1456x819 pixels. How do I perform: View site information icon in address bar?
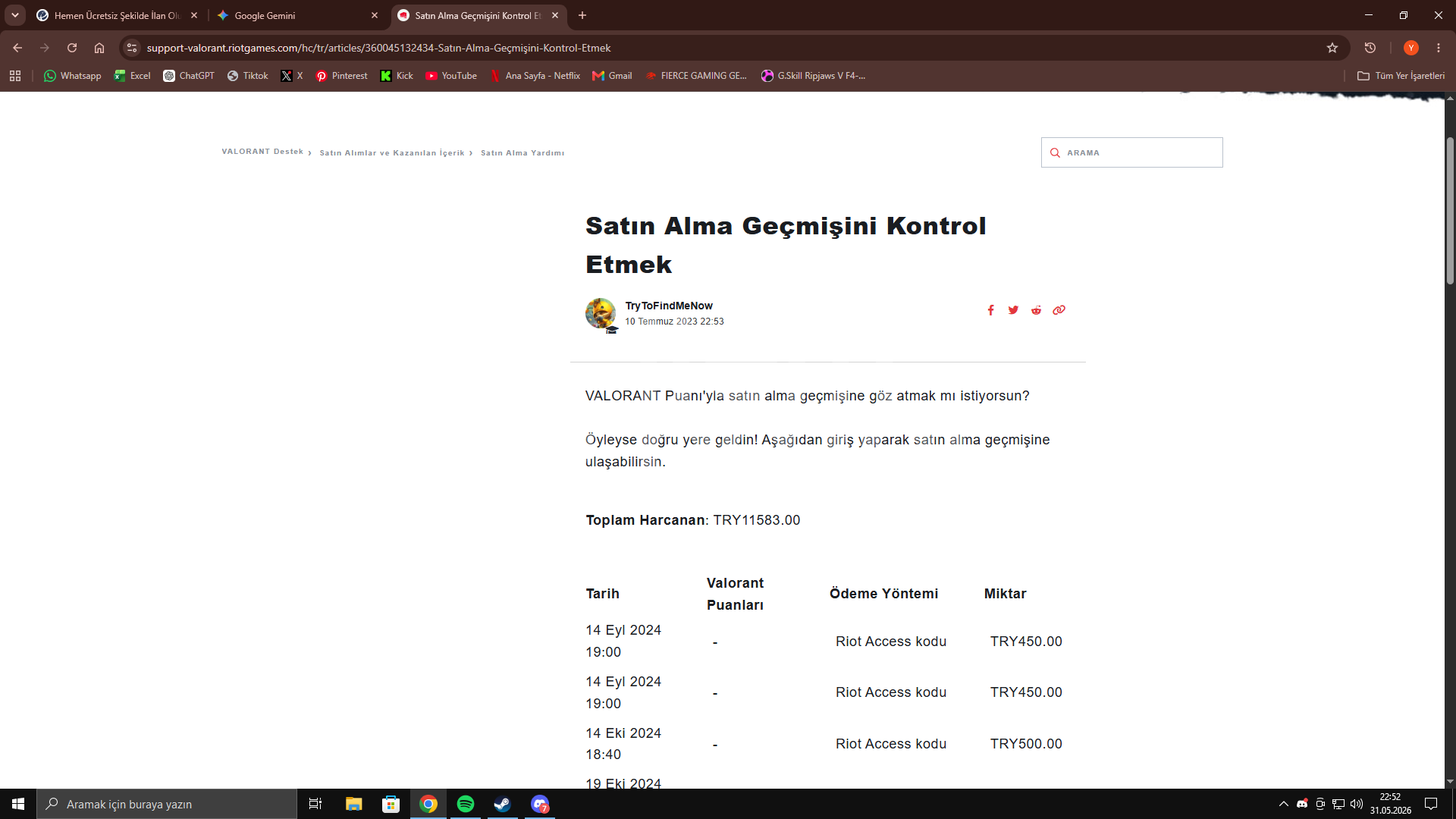point(132,48)
